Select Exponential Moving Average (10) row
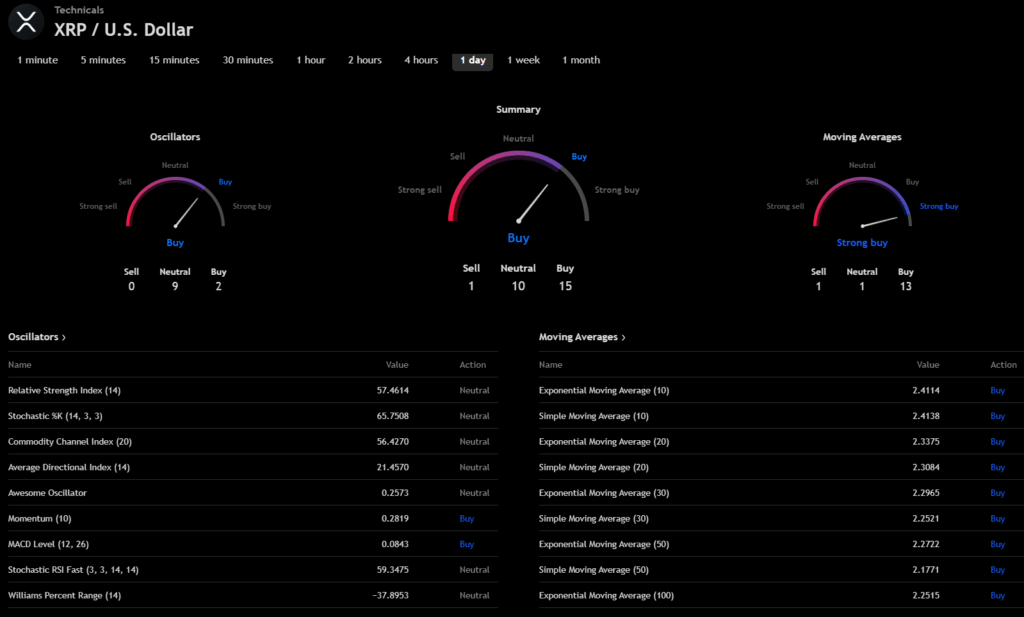Image resolution: width=1024 pixels, height=617 pixels. tap(781, 390)
